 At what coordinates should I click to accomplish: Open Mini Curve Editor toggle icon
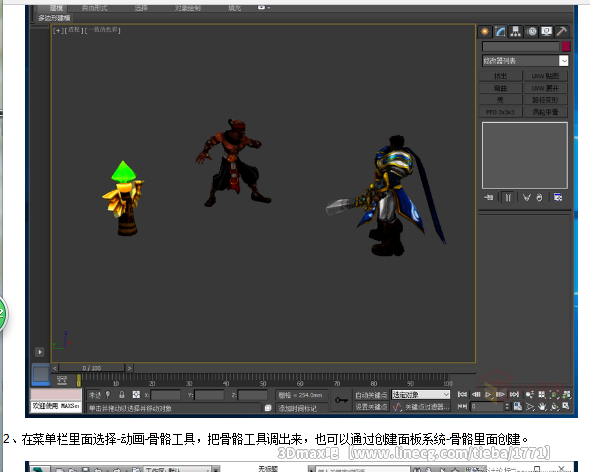coord(62,381)
